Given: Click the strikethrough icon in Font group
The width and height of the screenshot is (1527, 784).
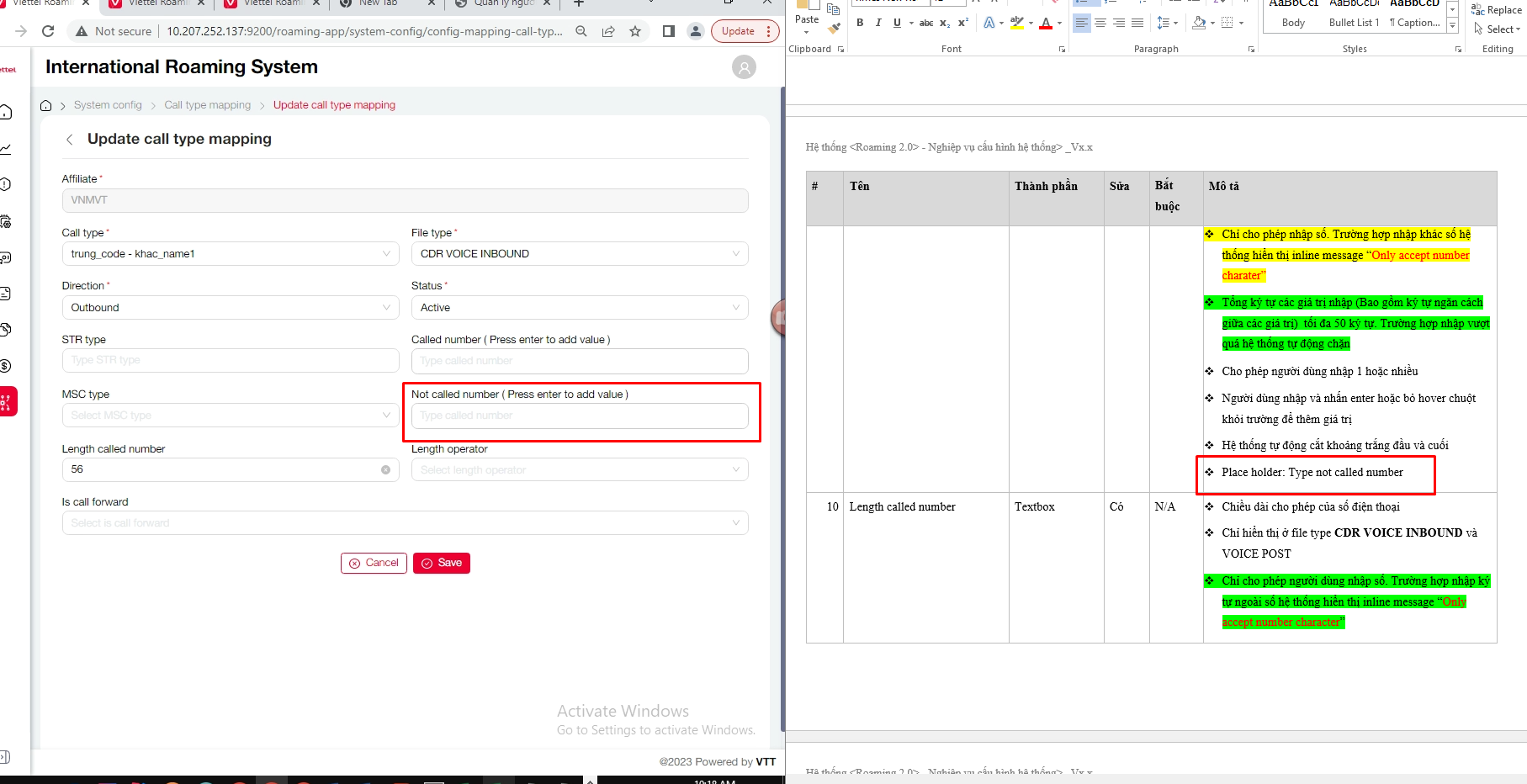Looking at the screenshot, I should 925,23.
